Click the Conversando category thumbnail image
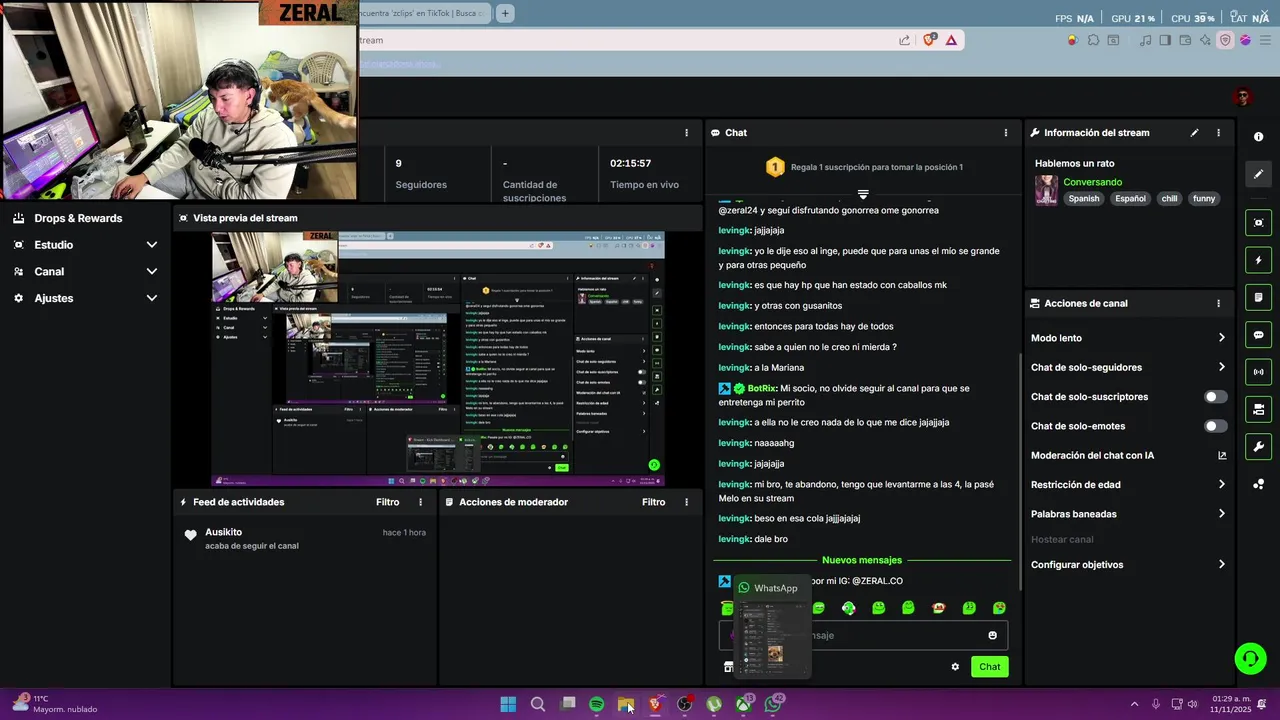 pyautogui.click(x=1046, y=190)
